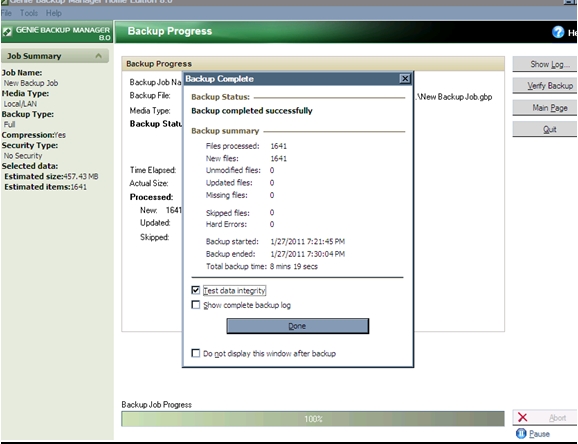Image resolution: width=578 pixels, height=444 pixels.
Task: Click the Pause link
Action: coord(539,434)
